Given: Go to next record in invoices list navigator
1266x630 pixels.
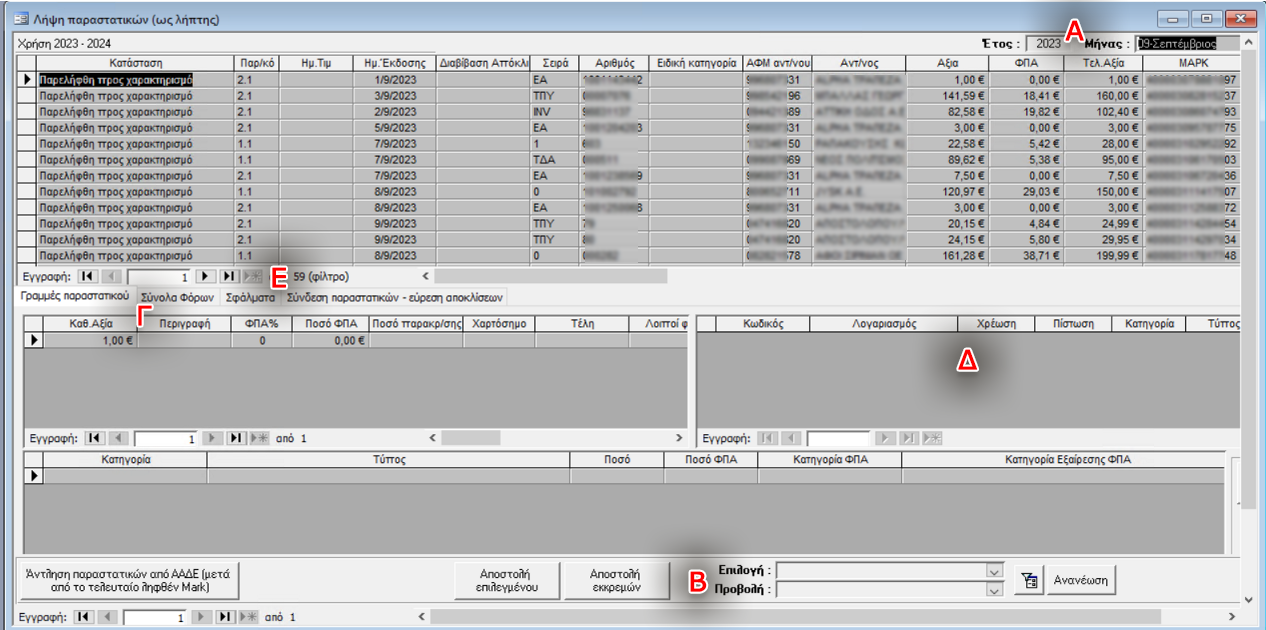Looking at the screenshot, I should [205, 276].
